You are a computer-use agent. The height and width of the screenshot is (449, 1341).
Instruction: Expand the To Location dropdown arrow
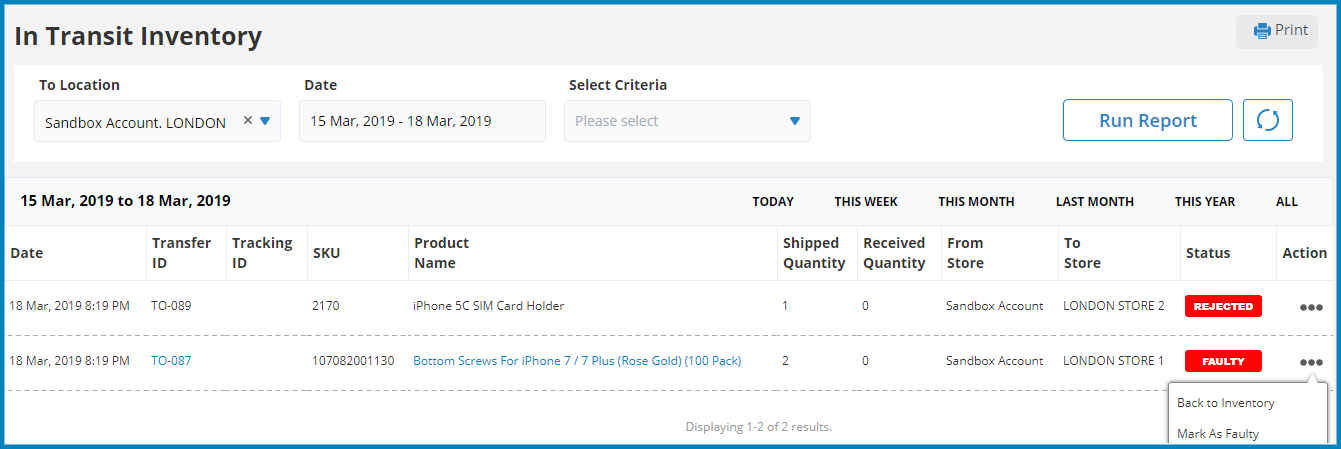tap(265, 121)
